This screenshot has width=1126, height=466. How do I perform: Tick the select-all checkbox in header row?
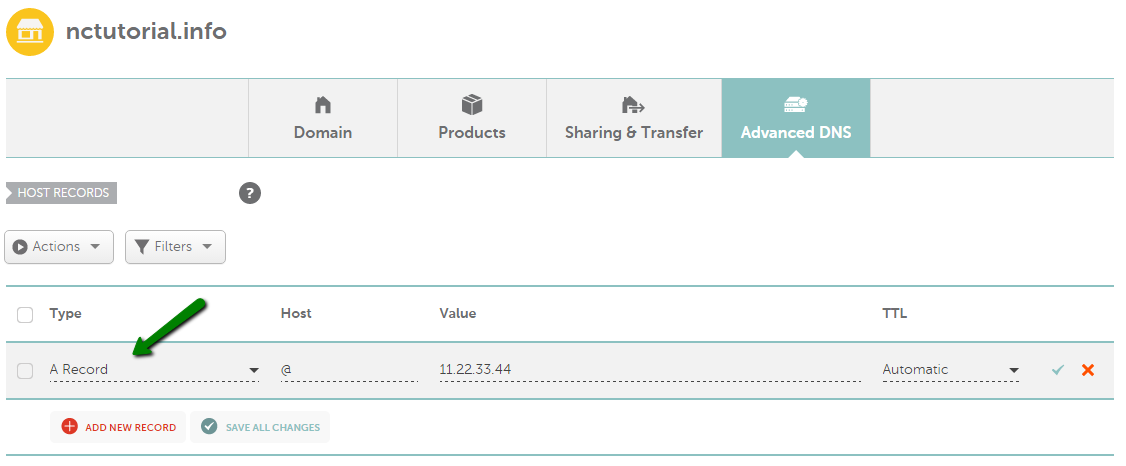[25, 314]
